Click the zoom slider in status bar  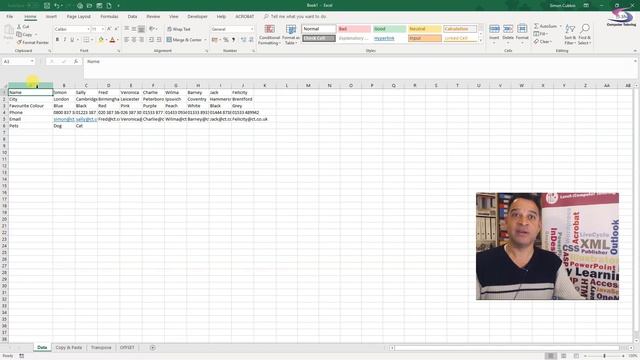tap(604, 356)
